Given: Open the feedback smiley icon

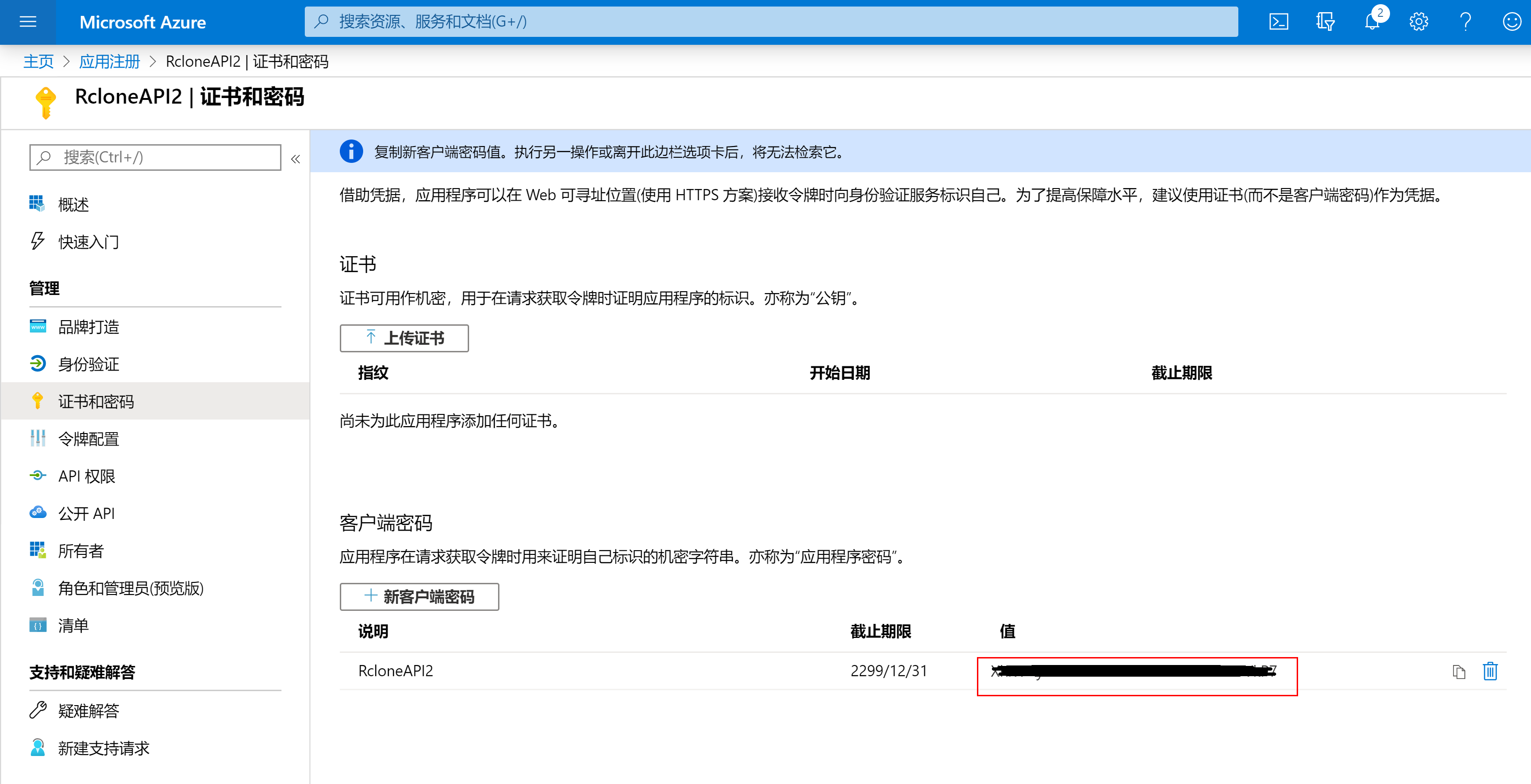Looking at the screenshot, I should [x=1511, y=22].
